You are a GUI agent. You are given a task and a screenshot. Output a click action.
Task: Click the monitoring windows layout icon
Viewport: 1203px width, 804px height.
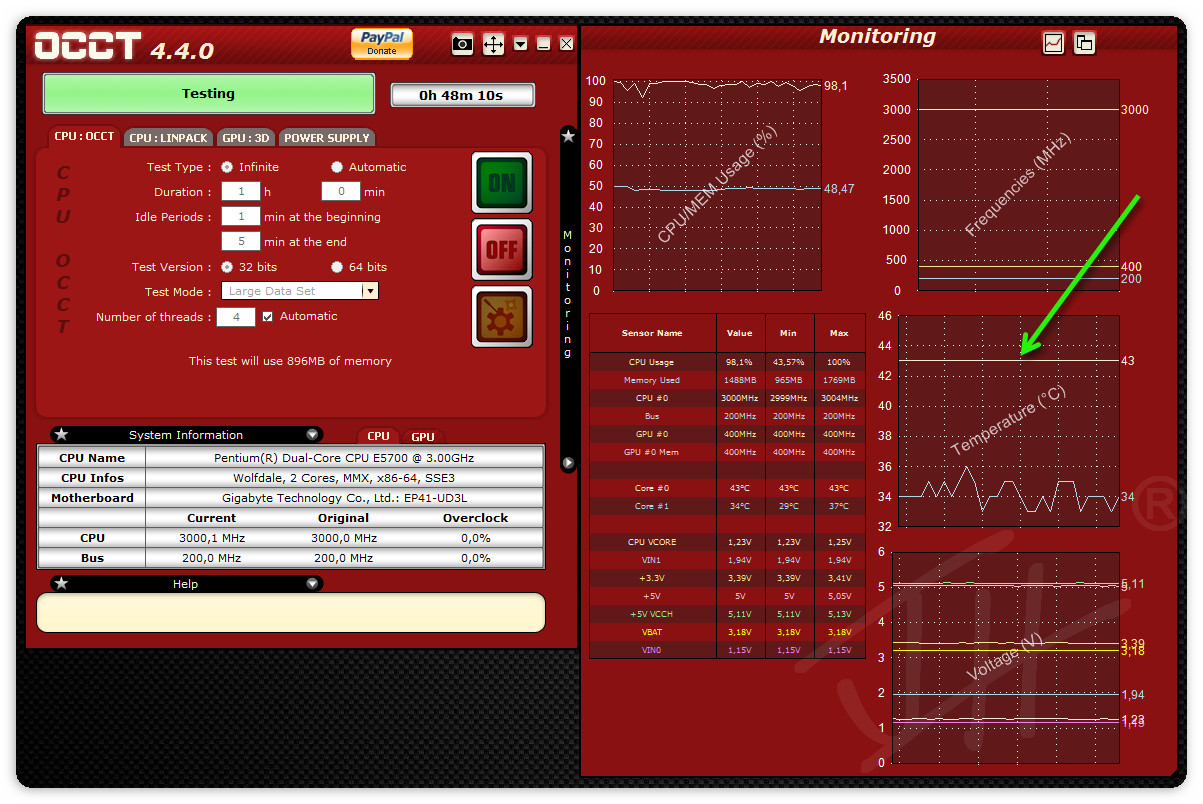coord(1084,43)
